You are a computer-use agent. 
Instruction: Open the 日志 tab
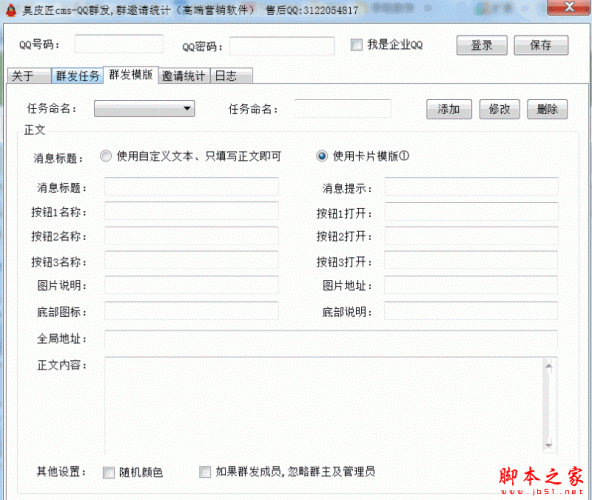point(231,76)
